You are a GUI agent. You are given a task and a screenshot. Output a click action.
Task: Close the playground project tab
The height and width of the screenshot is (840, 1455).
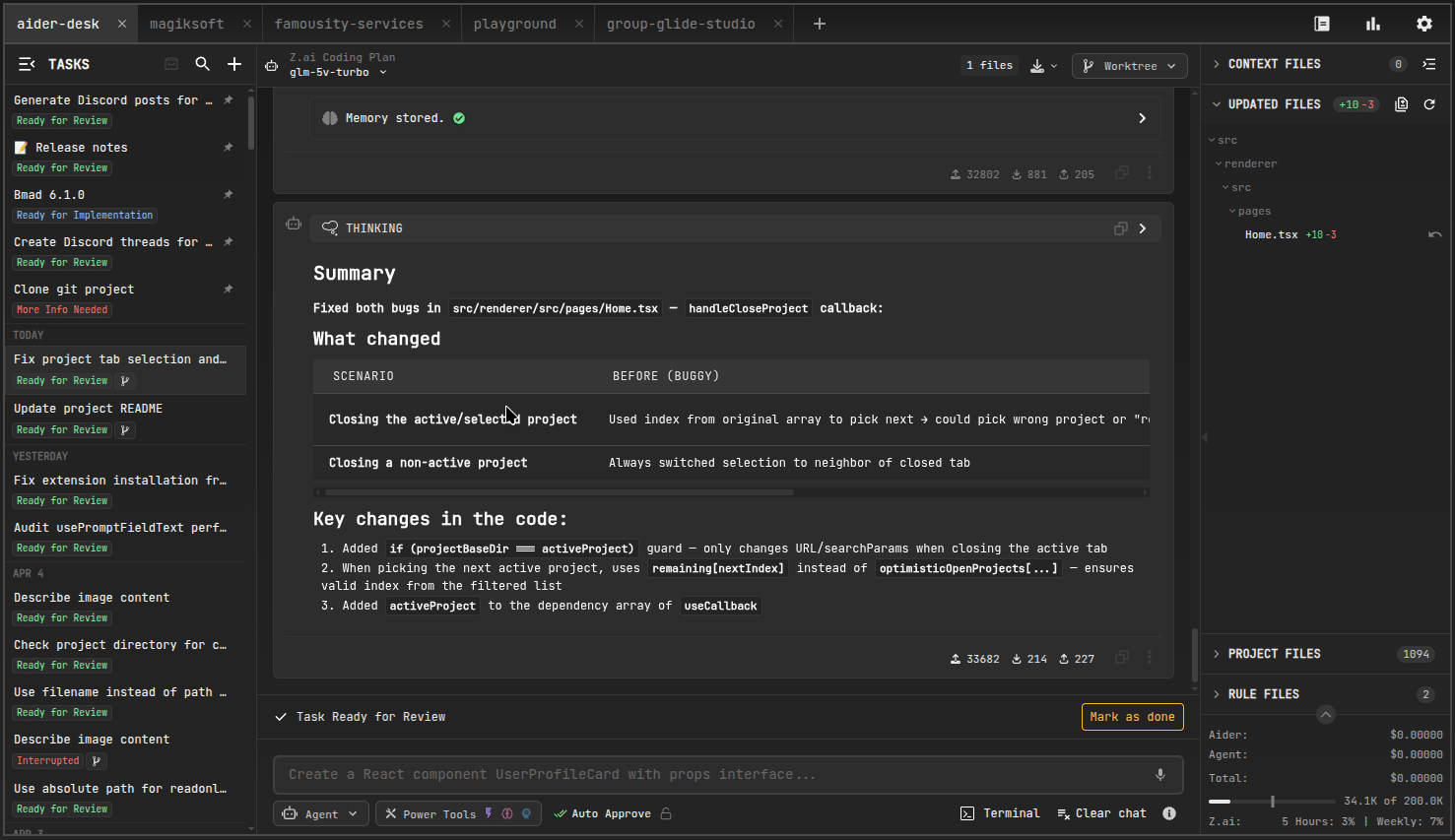pos(579,24)
